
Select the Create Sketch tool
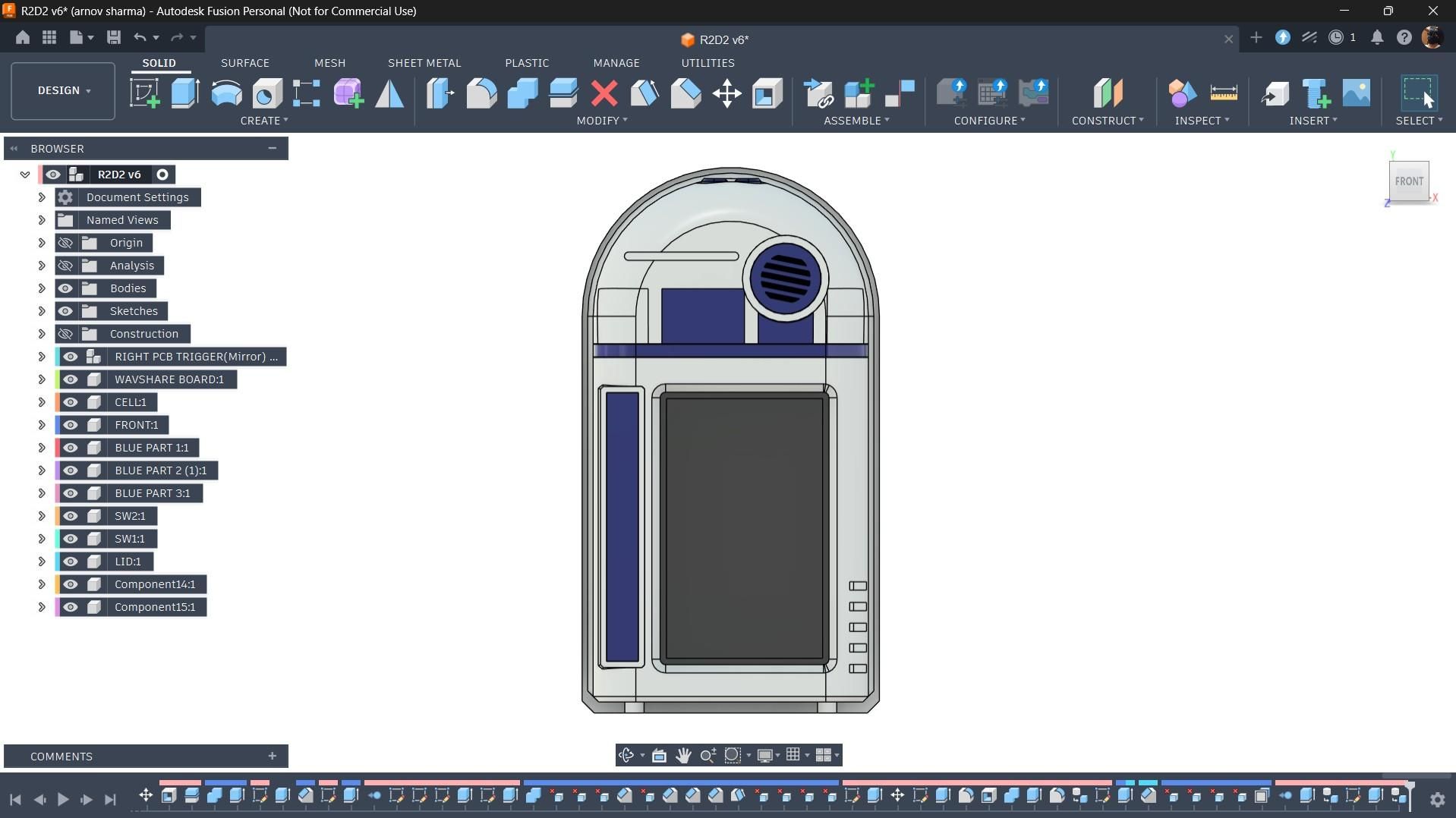[x=144, y=93]
